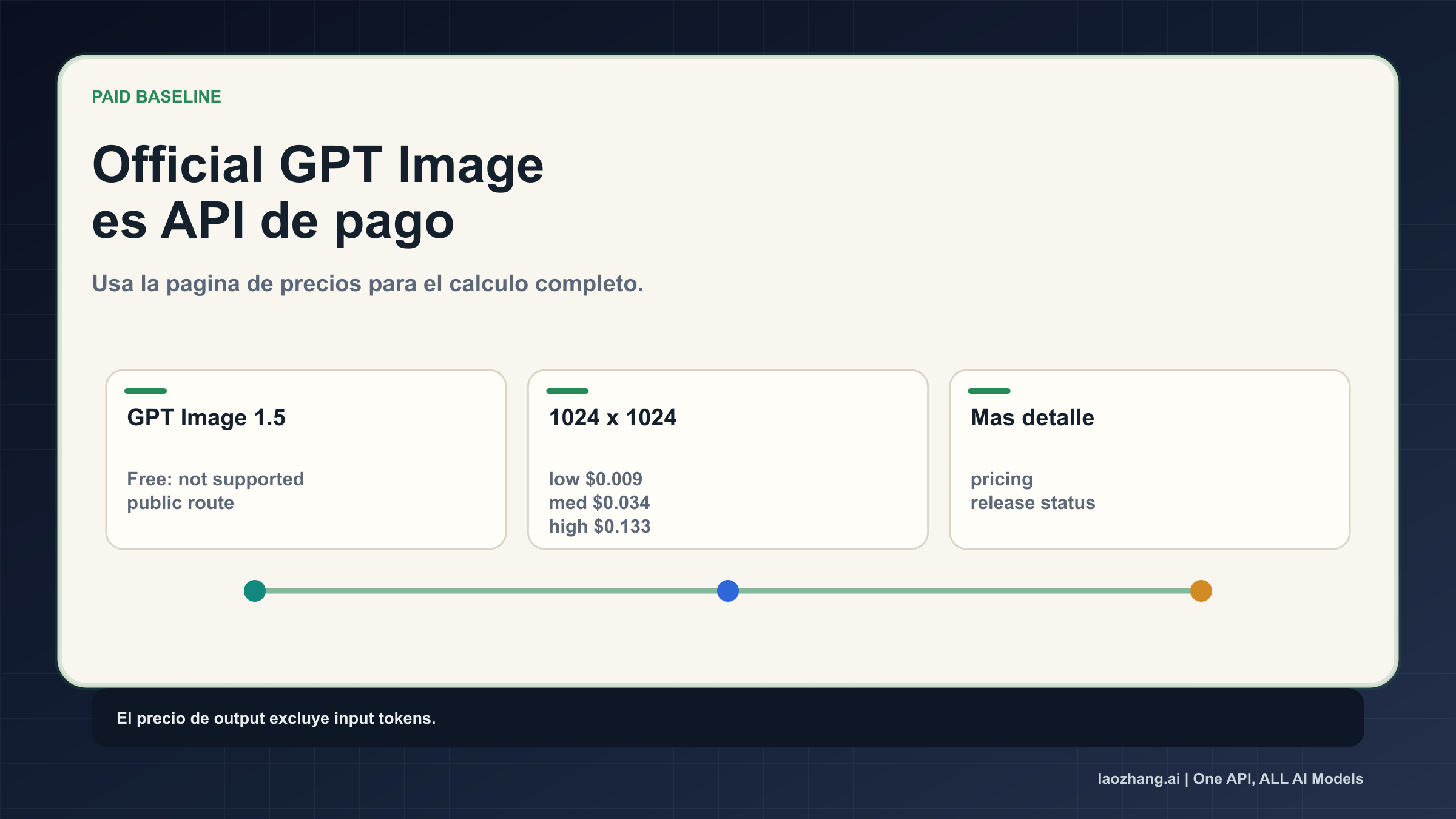The height and width of the screenshot is (819, 1456).
Task: Click the green progress slider track
Action: (485, 590)
